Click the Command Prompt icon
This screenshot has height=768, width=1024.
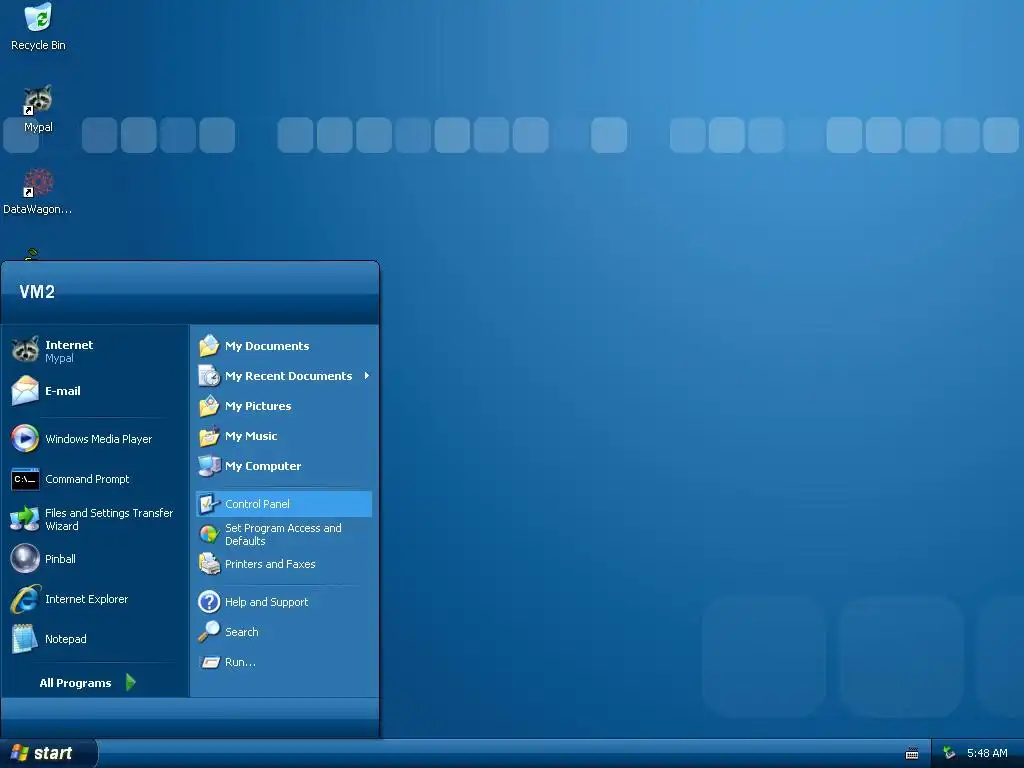25,479
